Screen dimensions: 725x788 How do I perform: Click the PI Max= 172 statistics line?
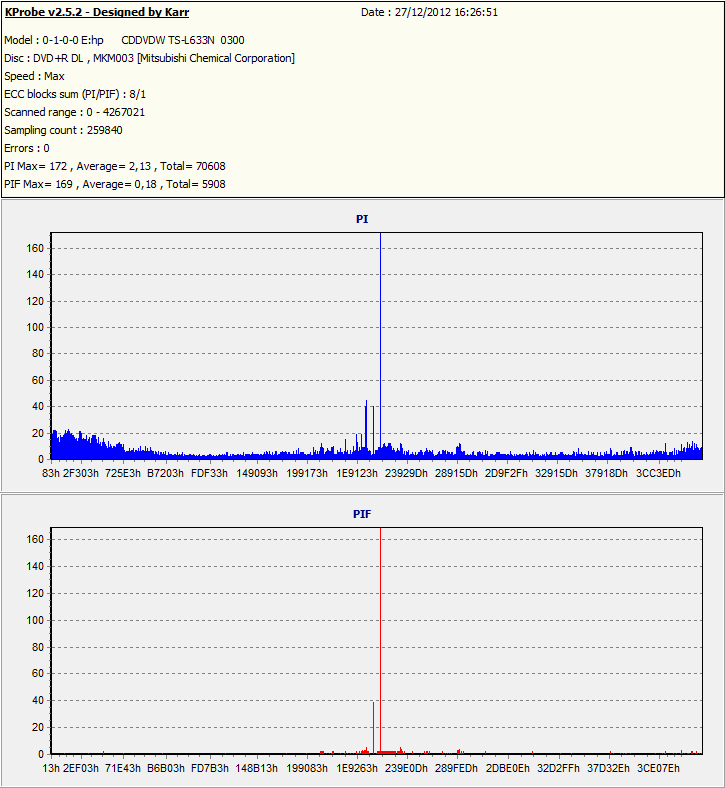(115, 166)
